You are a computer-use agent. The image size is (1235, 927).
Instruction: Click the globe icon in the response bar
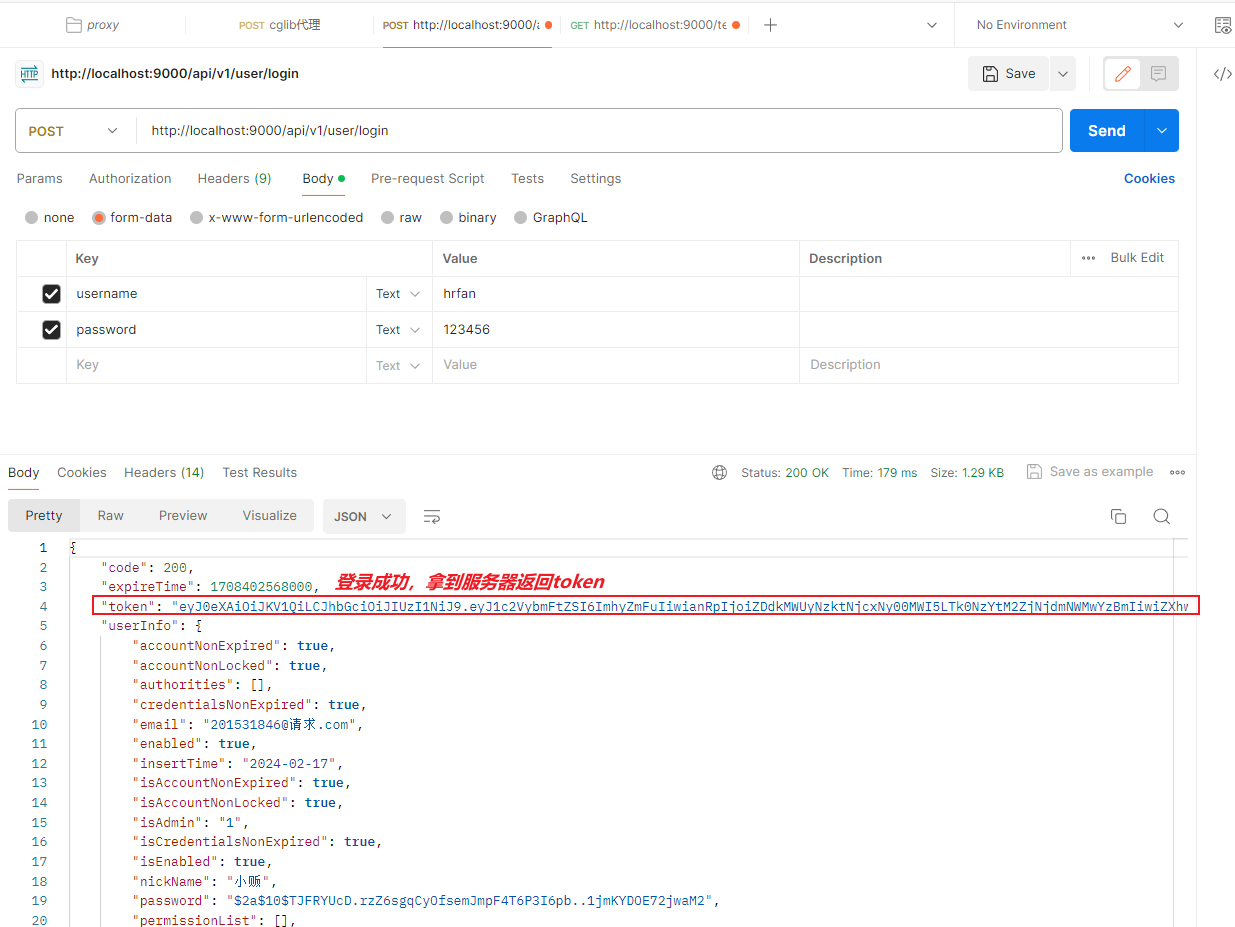coord(719,472)
